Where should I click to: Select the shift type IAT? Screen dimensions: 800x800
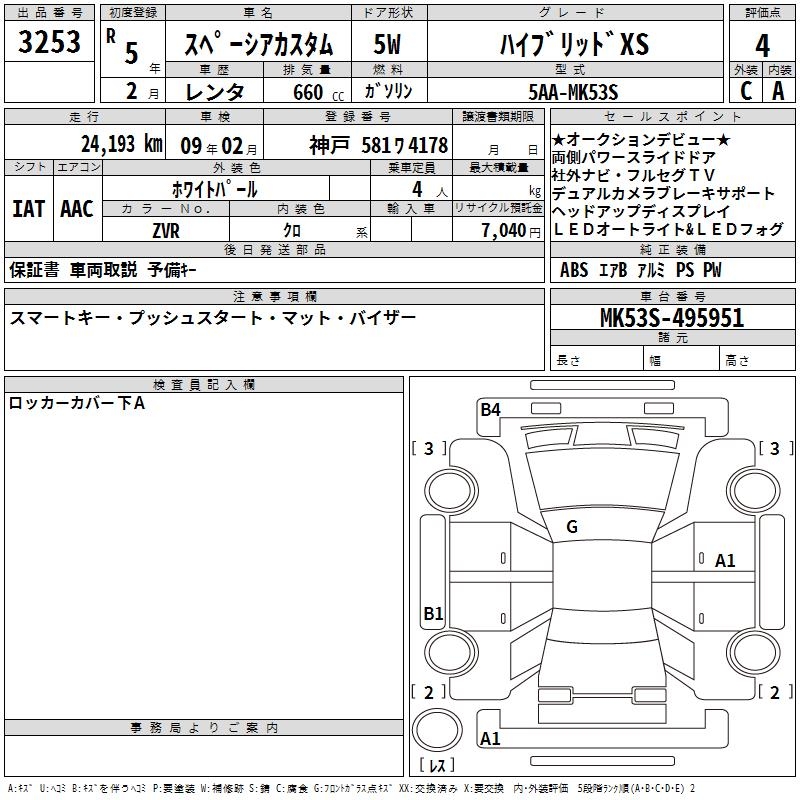29,209
